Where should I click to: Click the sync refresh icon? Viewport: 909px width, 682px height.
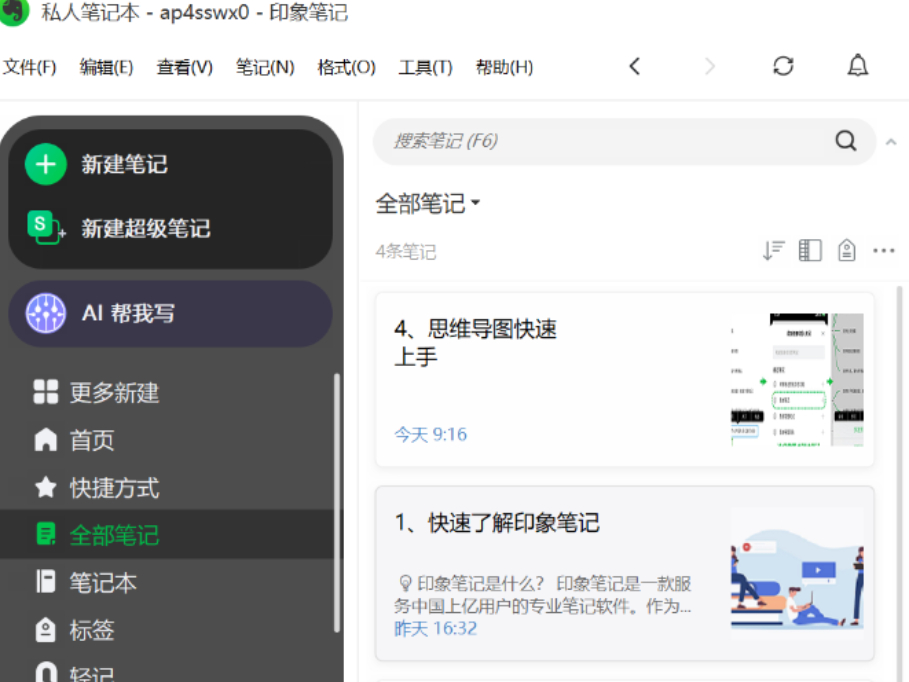coord(783,66)
